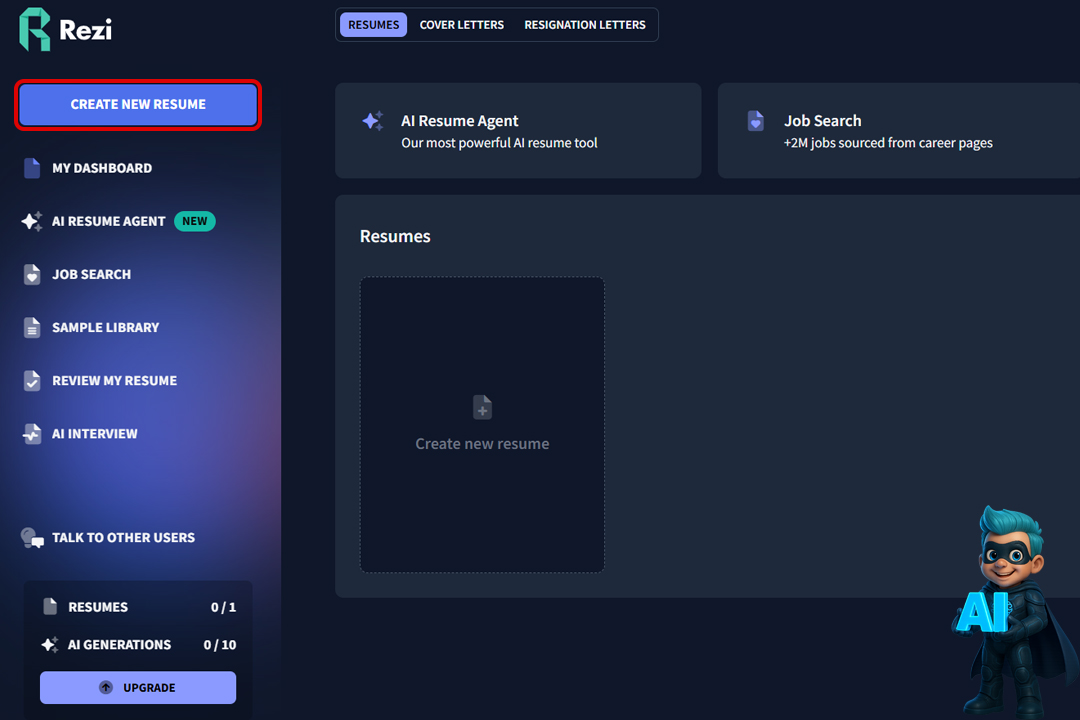Click the Review My Resume checkmark icon

[x=32, y=380]
